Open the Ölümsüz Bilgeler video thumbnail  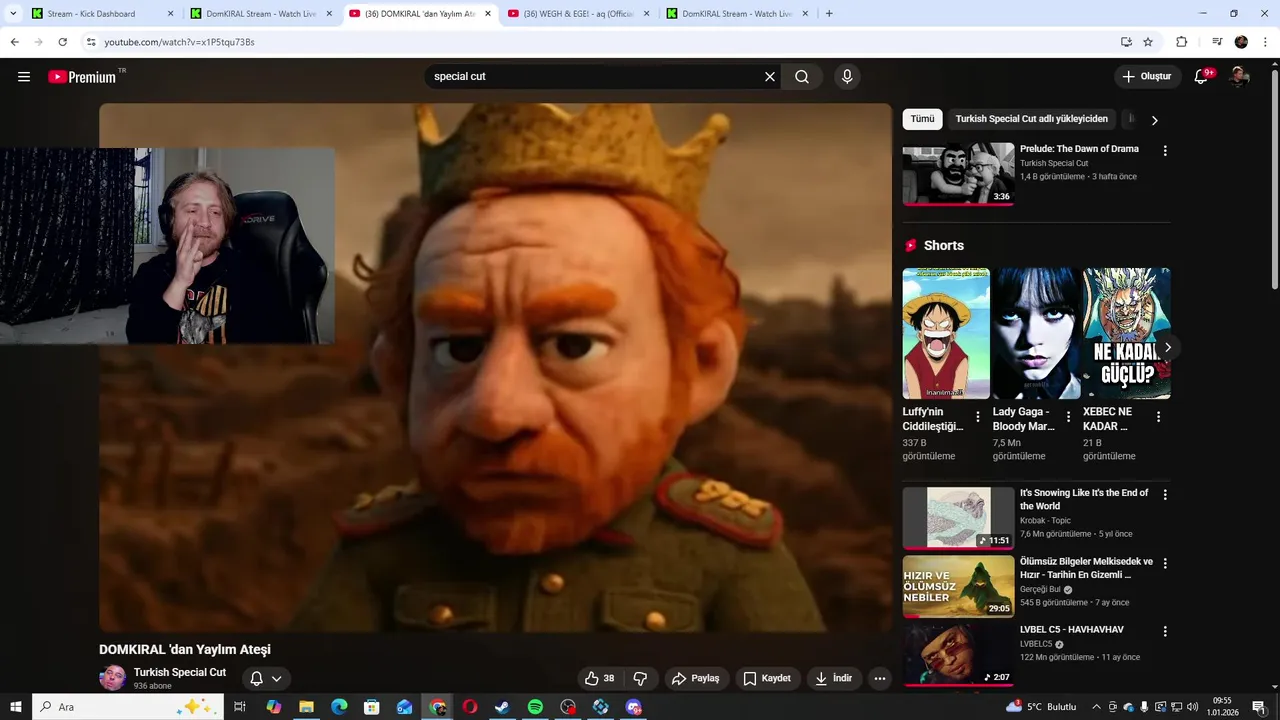pos(958,586)
